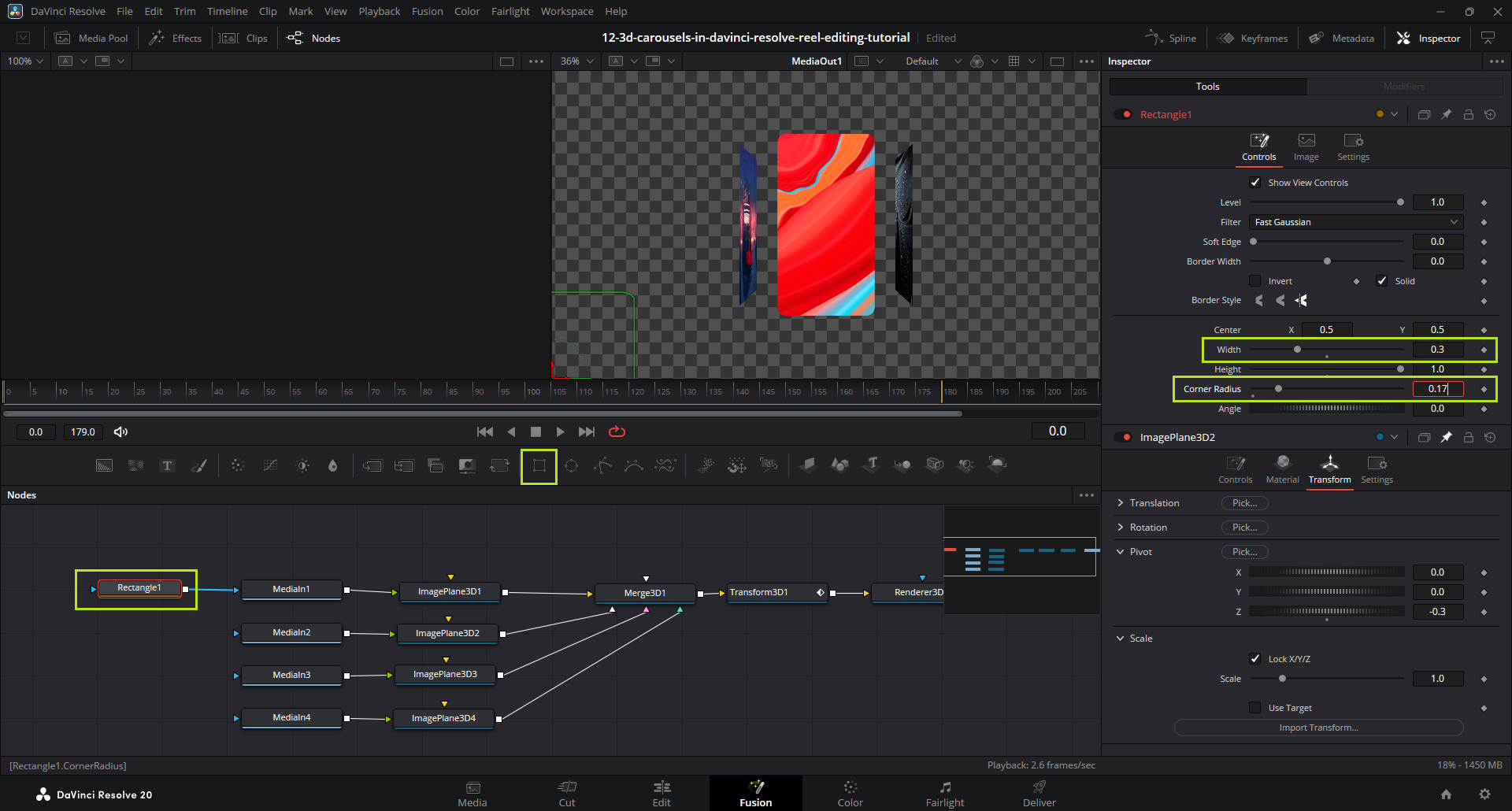The width and height of the screenshot is (1512, 811).
Task: Click the Corner Radius slider handle
Action: [x=1278, y=389]
